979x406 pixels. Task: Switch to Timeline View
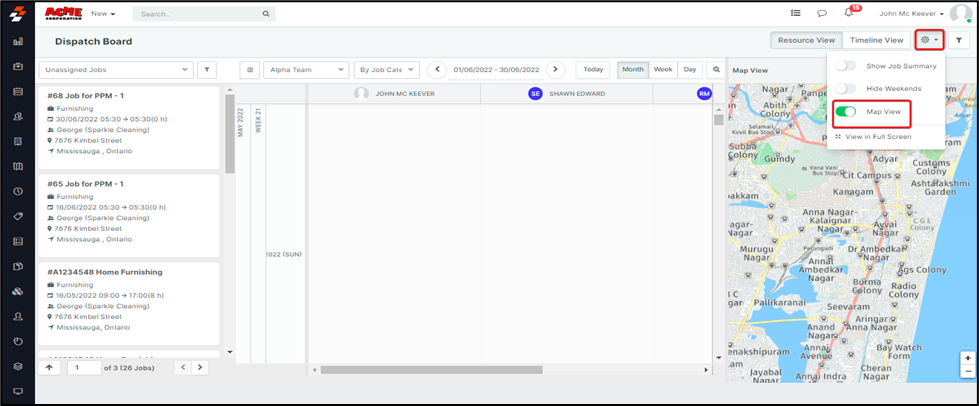click(877, 40)
